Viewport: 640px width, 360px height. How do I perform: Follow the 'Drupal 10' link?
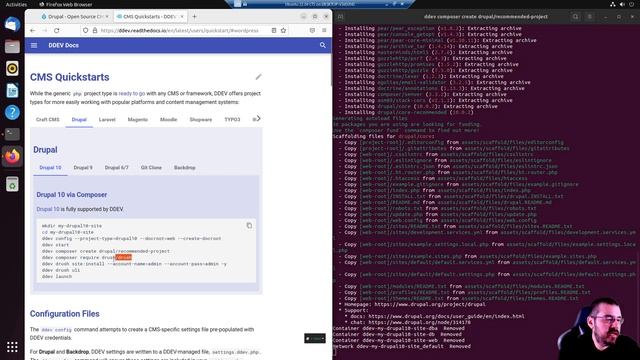pos(48,209)
